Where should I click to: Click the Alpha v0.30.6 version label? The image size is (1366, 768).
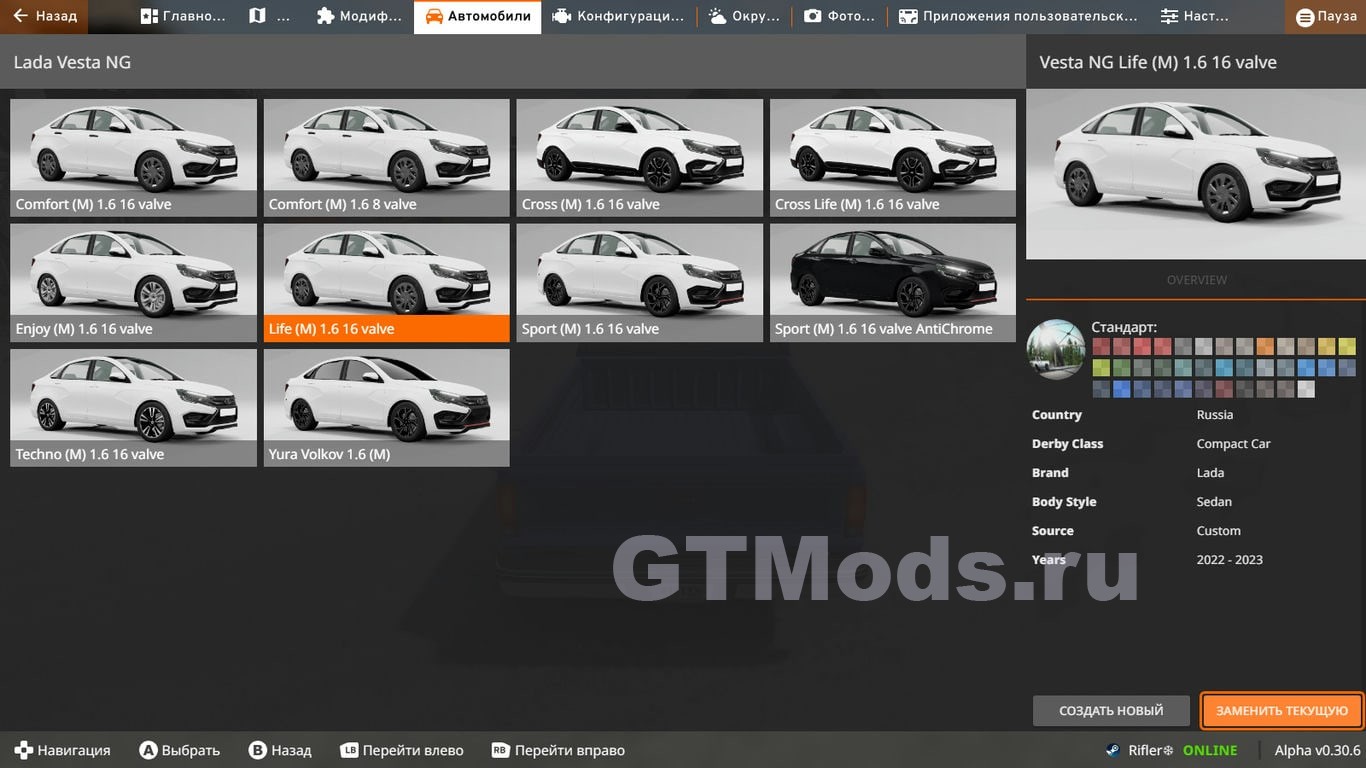pos(1317,750)
